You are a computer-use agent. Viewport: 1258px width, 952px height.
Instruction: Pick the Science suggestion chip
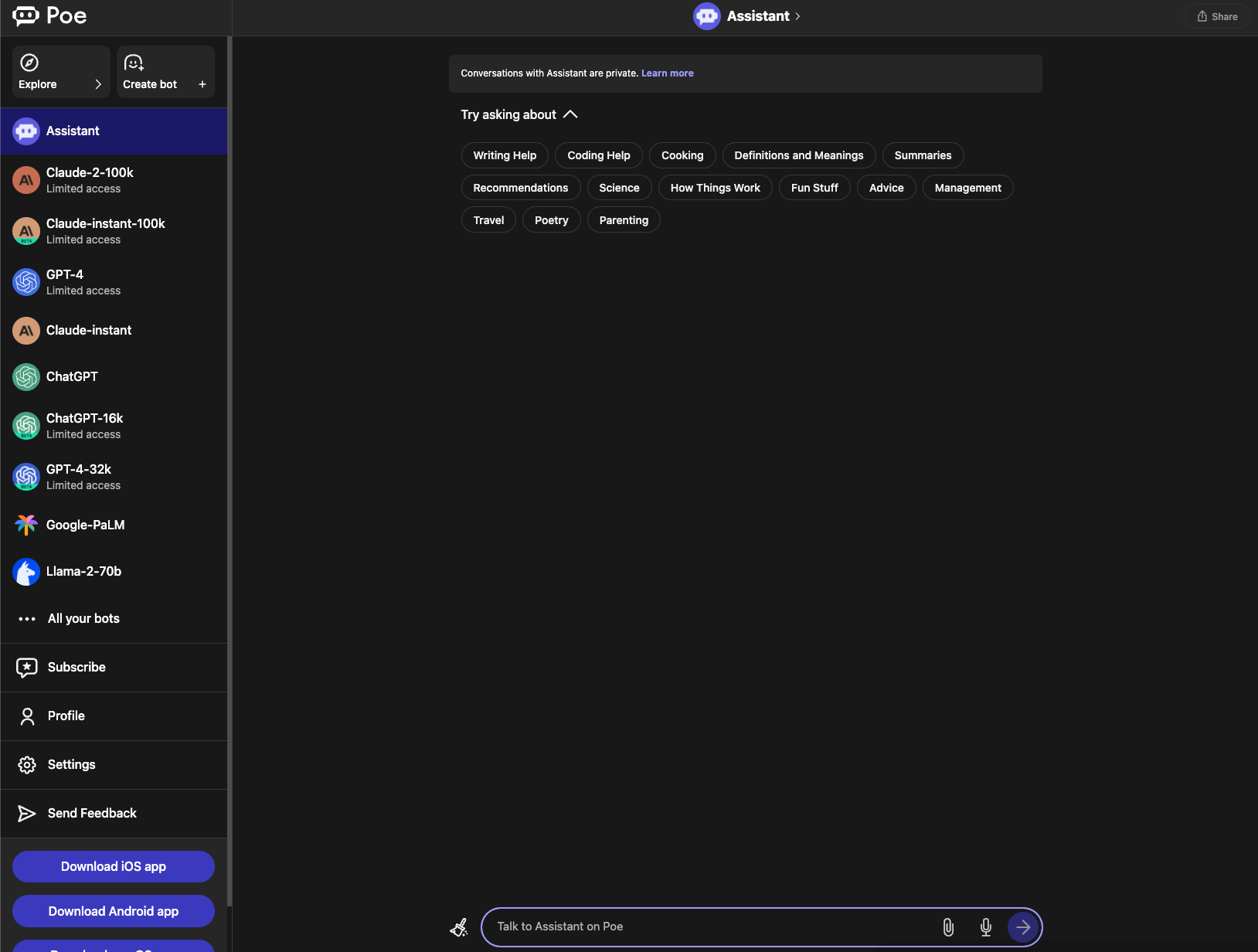[x=620, y=188]
